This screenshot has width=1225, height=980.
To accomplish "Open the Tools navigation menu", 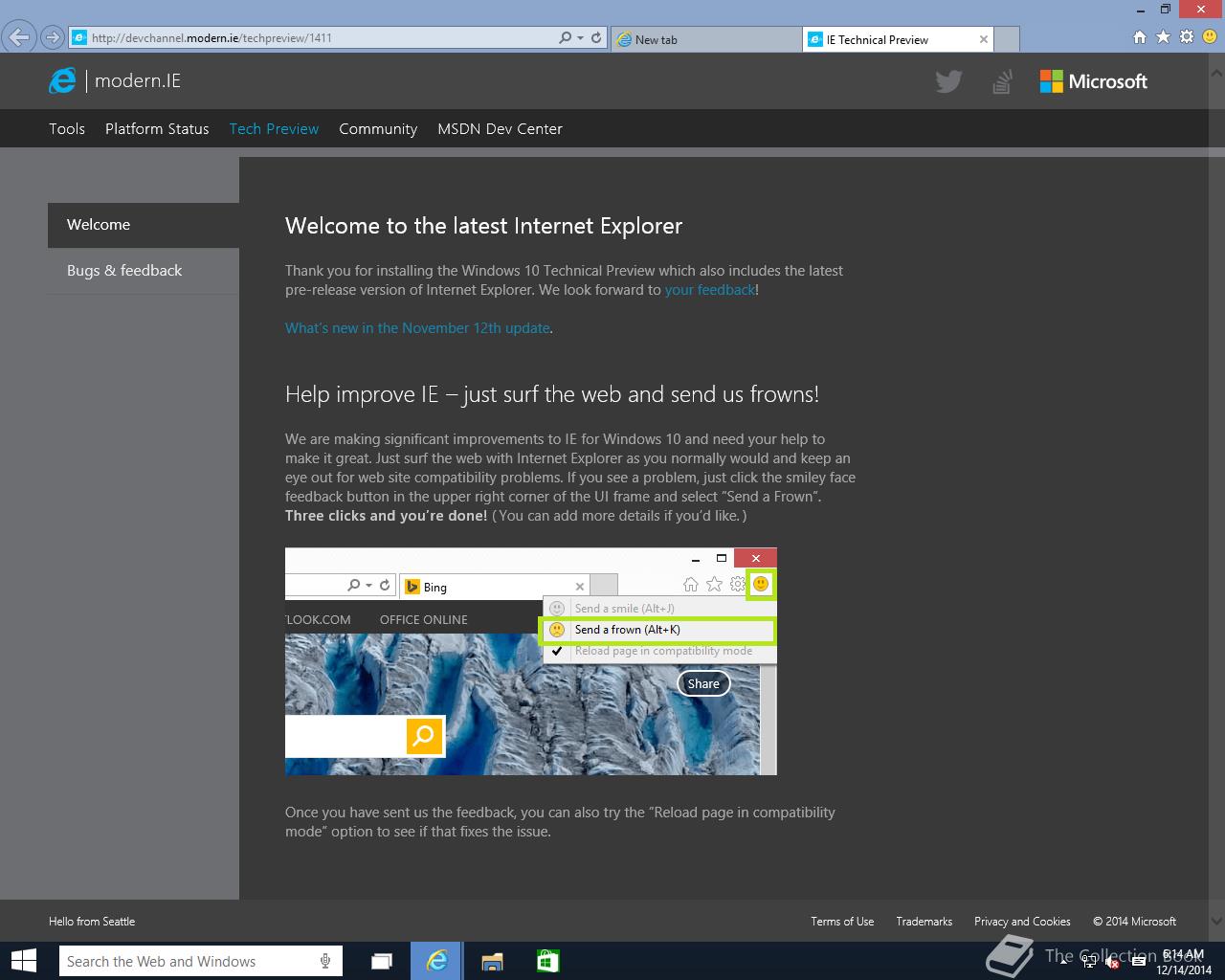I will click(x=67, y=128).
